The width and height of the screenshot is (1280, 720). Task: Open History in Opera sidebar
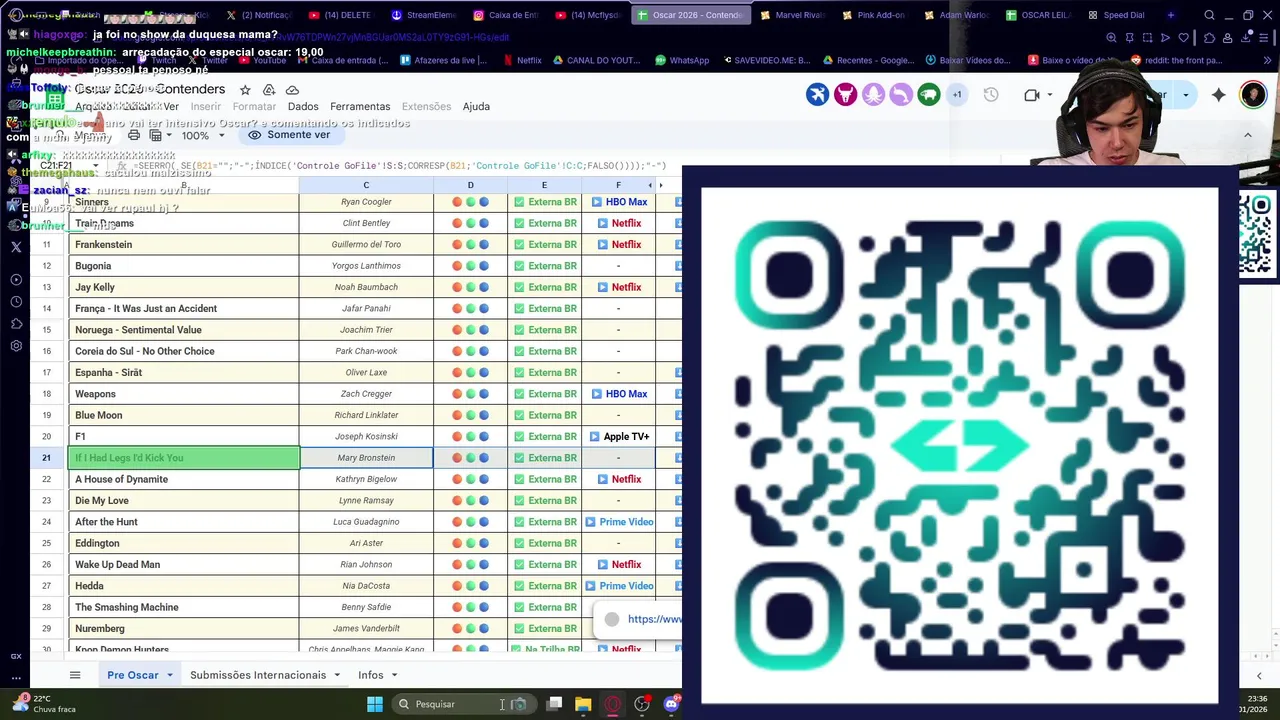[x=16, y=302]
